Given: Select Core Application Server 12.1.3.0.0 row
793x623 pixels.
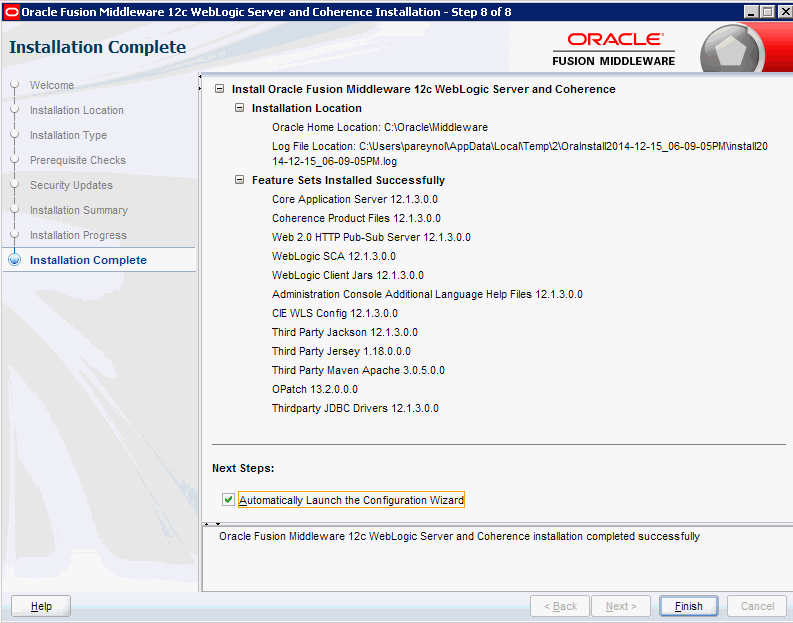Looking at the screenshot, I should point(355,199).
